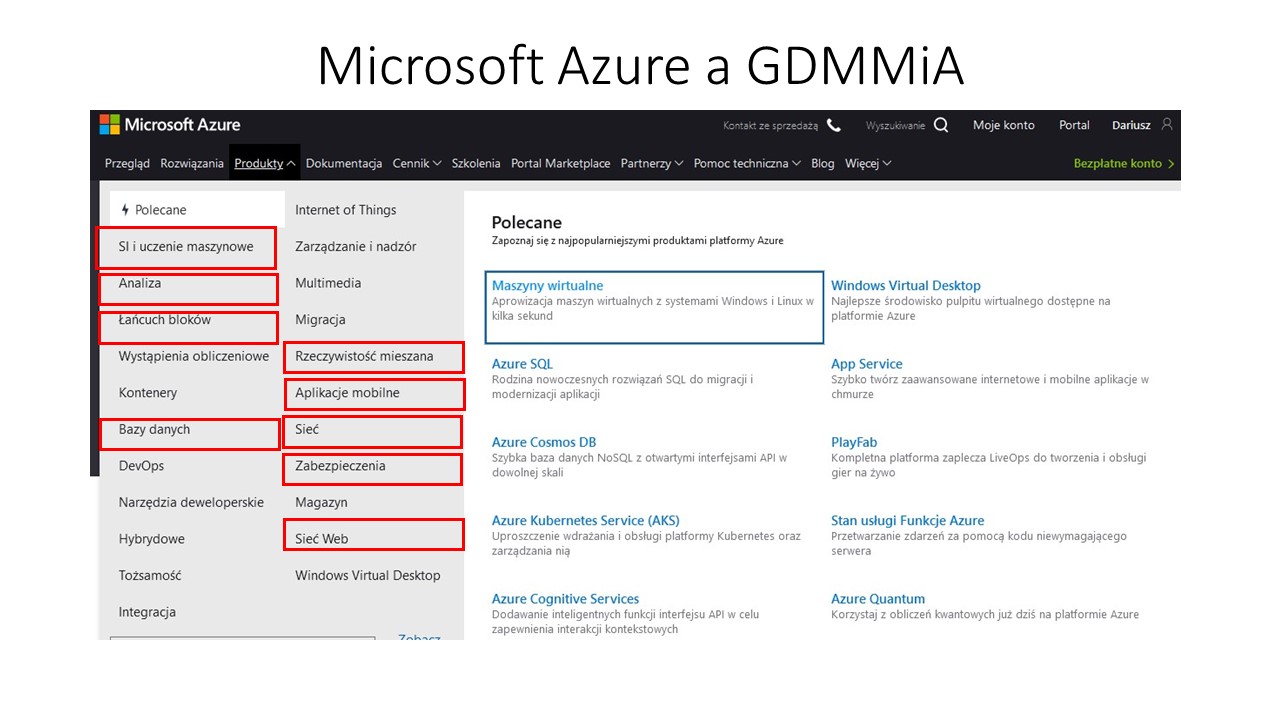Collapse the Produkty dropdown chevron

[291, 163]
